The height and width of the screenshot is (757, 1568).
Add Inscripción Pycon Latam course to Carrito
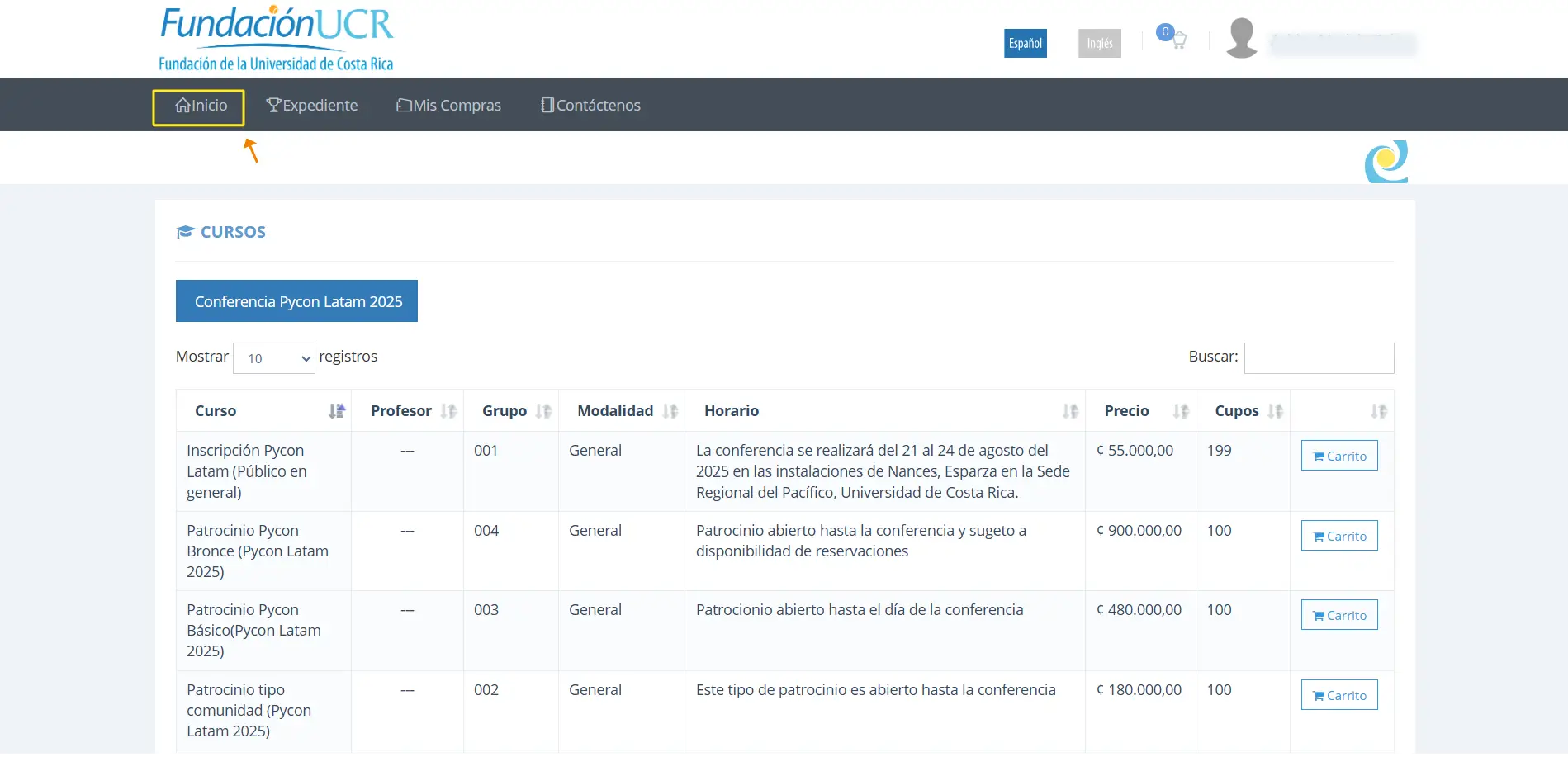pos(1339,456)
